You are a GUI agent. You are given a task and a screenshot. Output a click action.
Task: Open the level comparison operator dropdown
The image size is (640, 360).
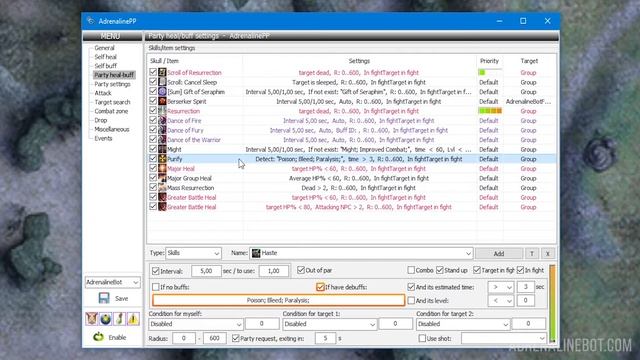click(501, 301)
